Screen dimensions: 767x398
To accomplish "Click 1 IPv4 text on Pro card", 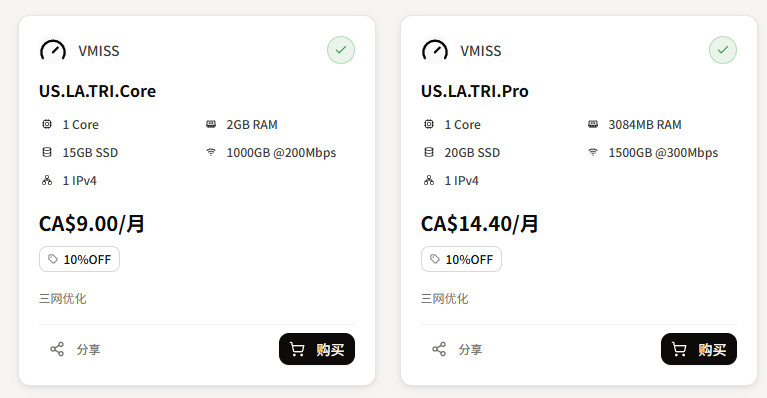I will (x=462, y=181).
